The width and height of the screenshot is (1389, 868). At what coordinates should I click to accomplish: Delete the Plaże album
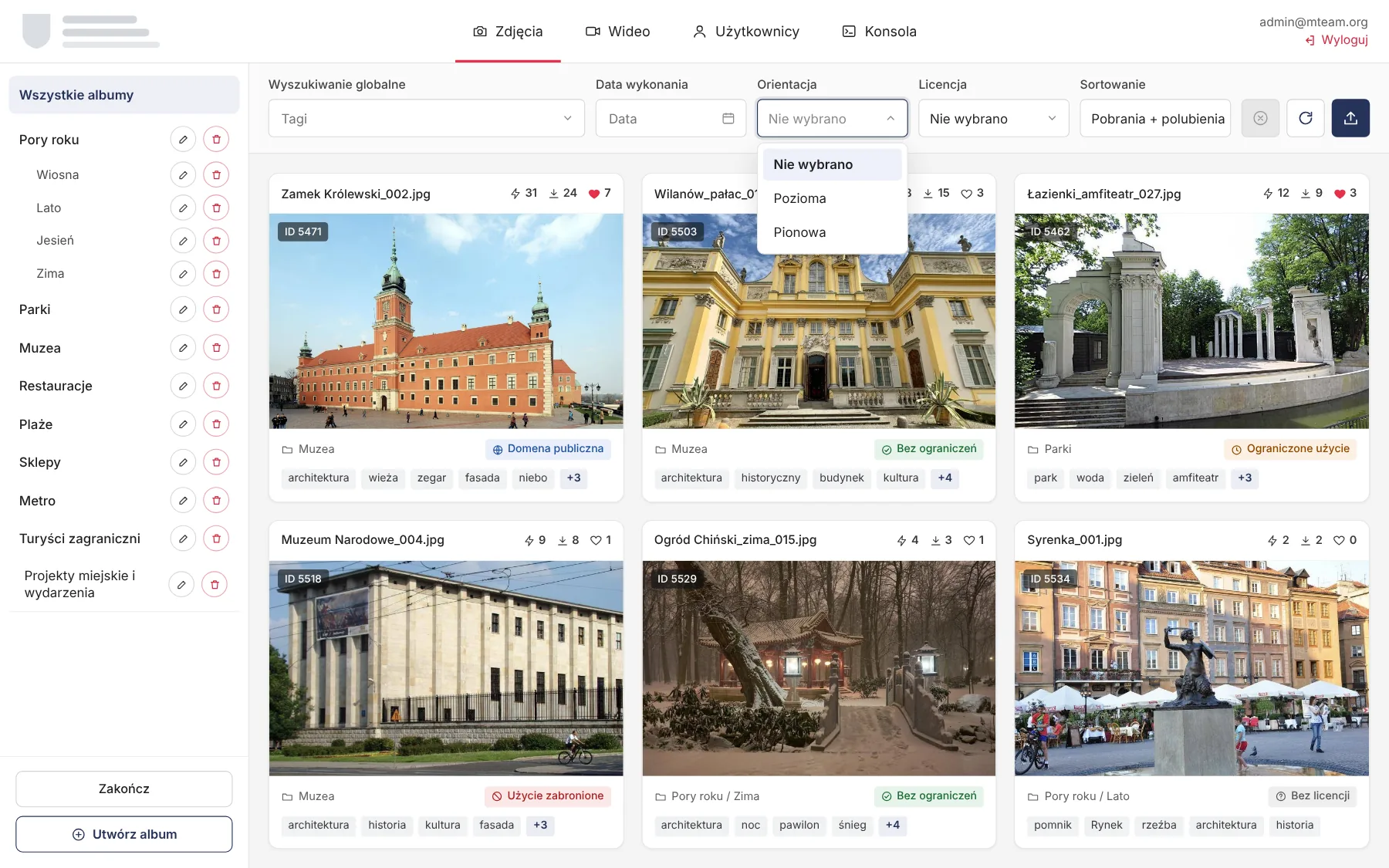216,424
